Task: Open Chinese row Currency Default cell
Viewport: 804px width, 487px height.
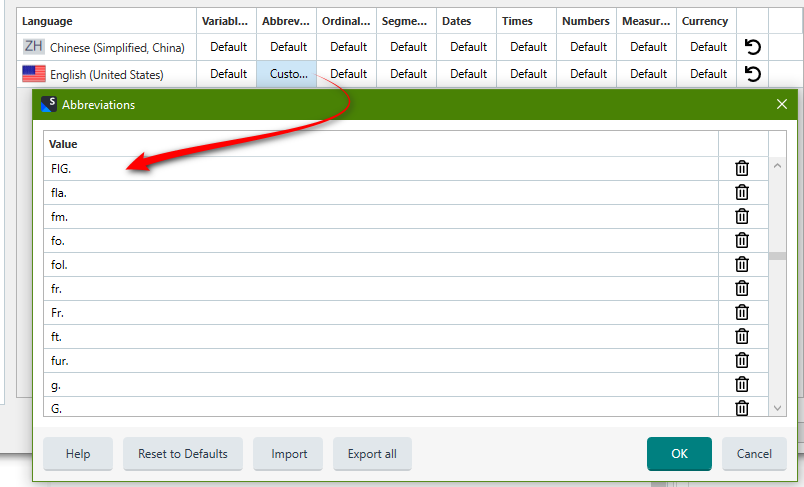Action: pos(707,47)
